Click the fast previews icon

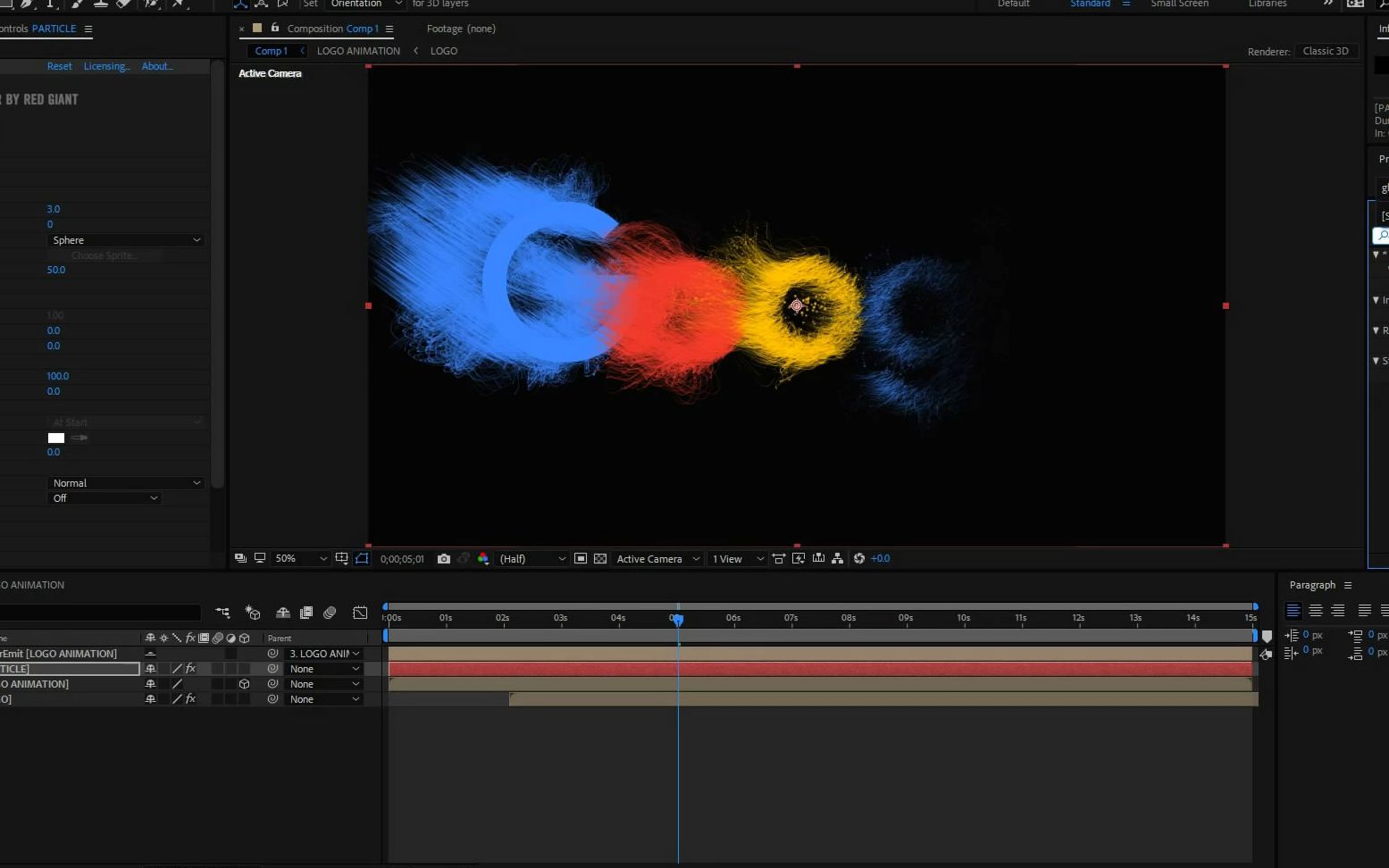tap(799, 559)
